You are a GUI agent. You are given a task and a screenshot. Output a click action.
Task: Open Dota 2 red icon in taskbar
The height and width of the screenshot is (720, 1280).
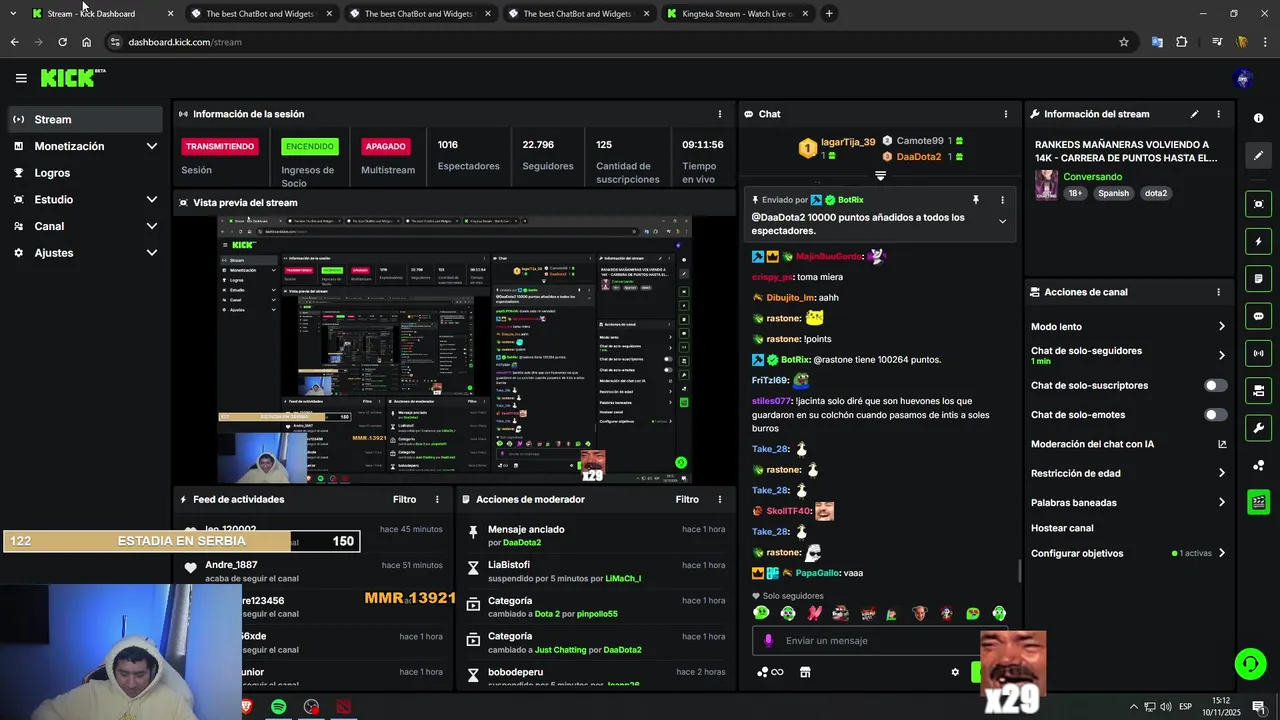[x=344, y=707]
